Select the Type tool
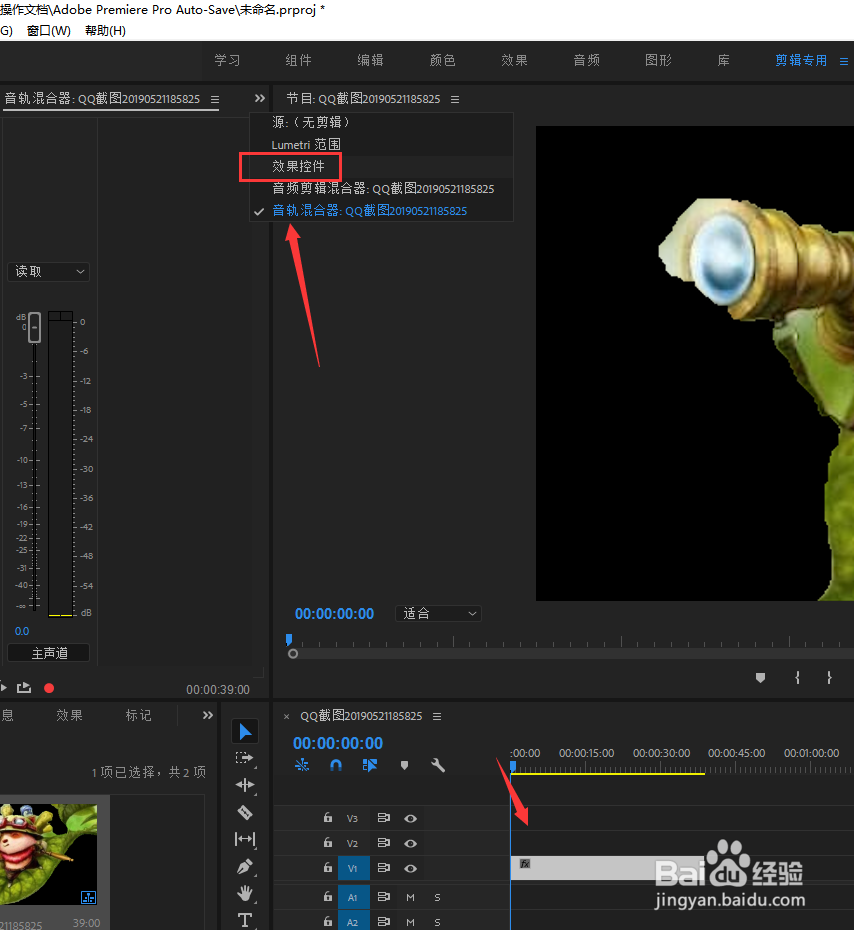This screenshot has width=854, height=930. [x=245, y=920]
